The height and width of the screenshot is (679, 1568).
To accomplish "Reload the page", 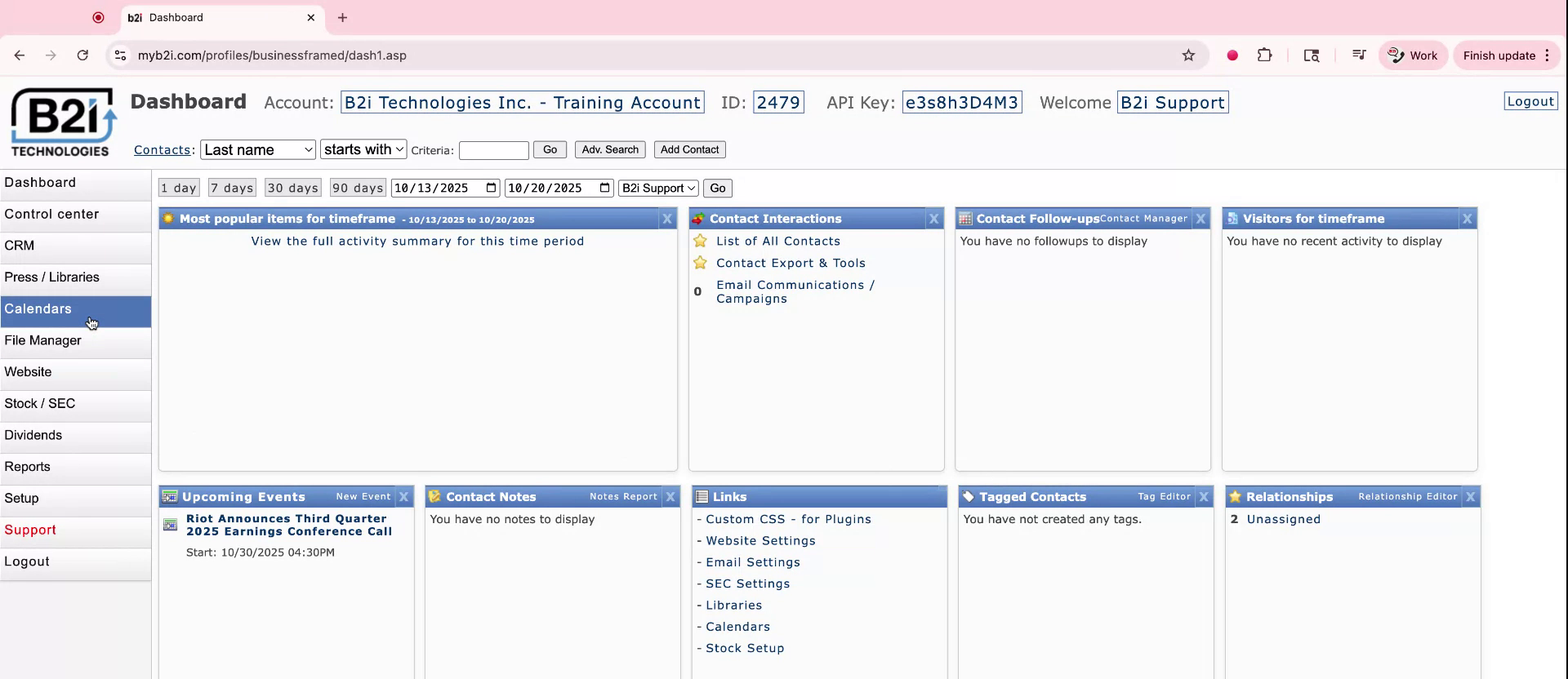I will pyautogui.click(x=82, y=55).
